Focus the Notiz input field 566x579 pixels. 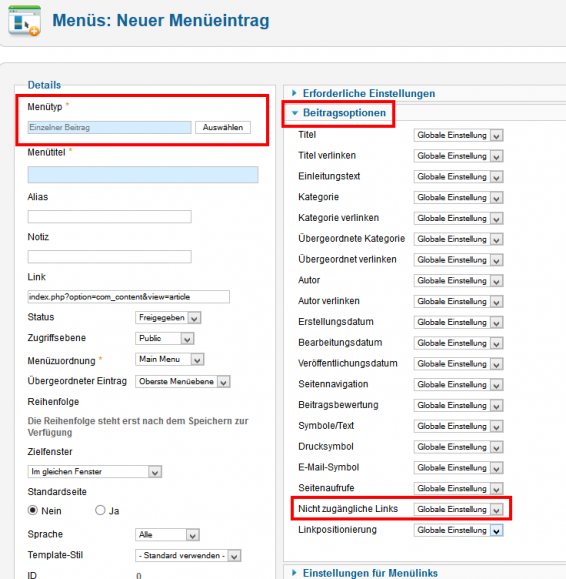pyautogui.click(x=109, y=257)
